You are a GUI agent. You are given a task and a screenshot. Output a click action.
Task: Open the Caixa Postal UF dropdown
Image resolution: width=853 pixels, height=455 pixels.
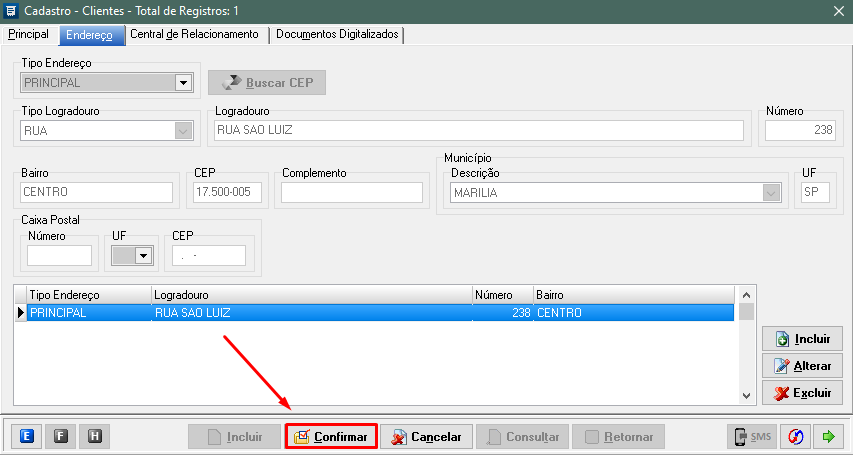point(143,256)
